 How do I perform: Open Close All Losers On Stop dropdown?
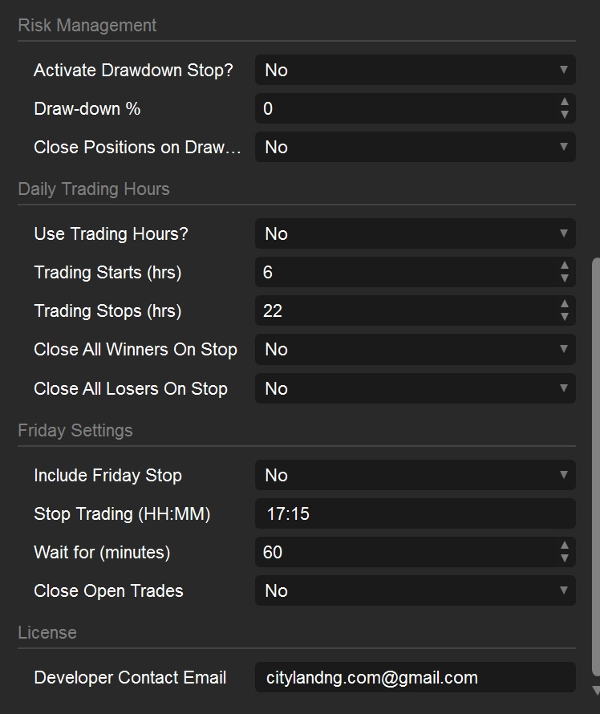pyautogui.click(x=415, y=388)
